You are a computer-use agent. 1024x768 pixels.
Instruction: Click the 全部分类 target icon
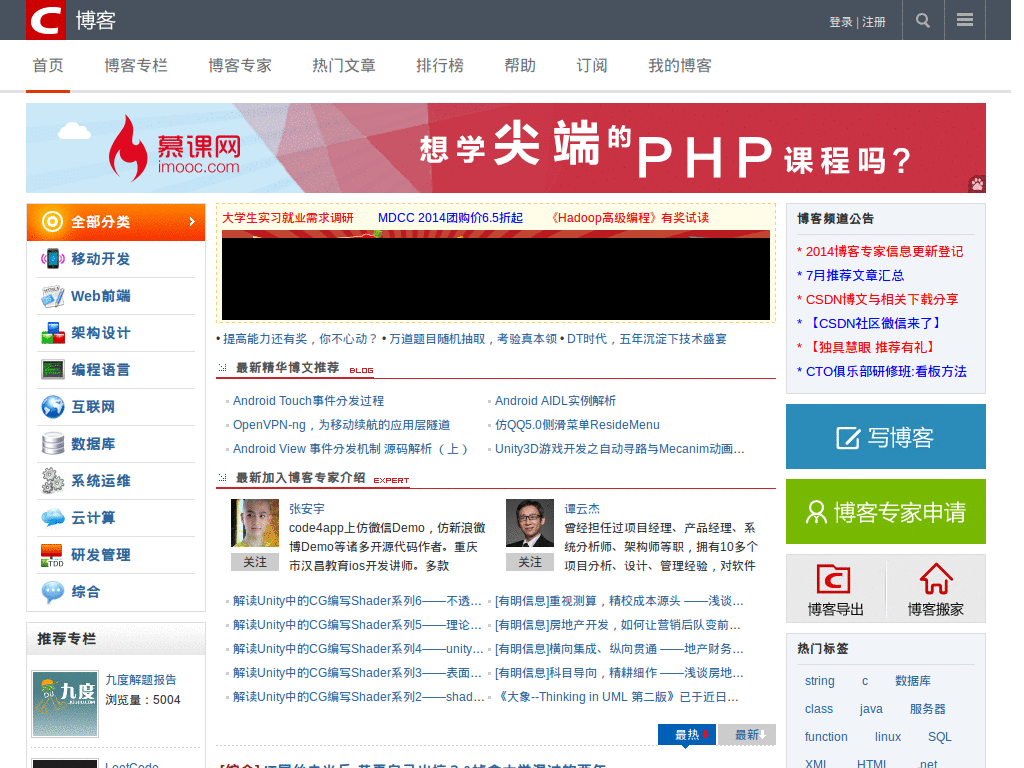pyautogui.click(x=52, y=222)
